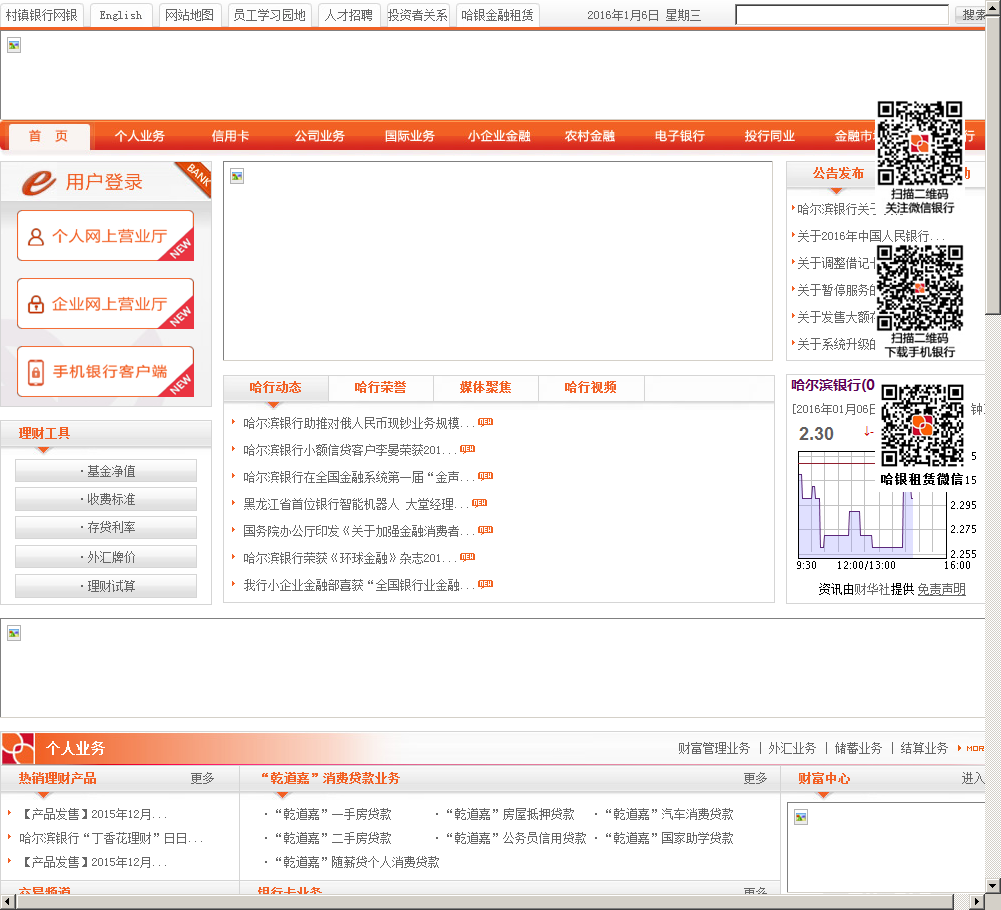This screenshot has height=910, width=1001.
Task: Switch to the 哈行视频 tab
Action: point(591,388)
